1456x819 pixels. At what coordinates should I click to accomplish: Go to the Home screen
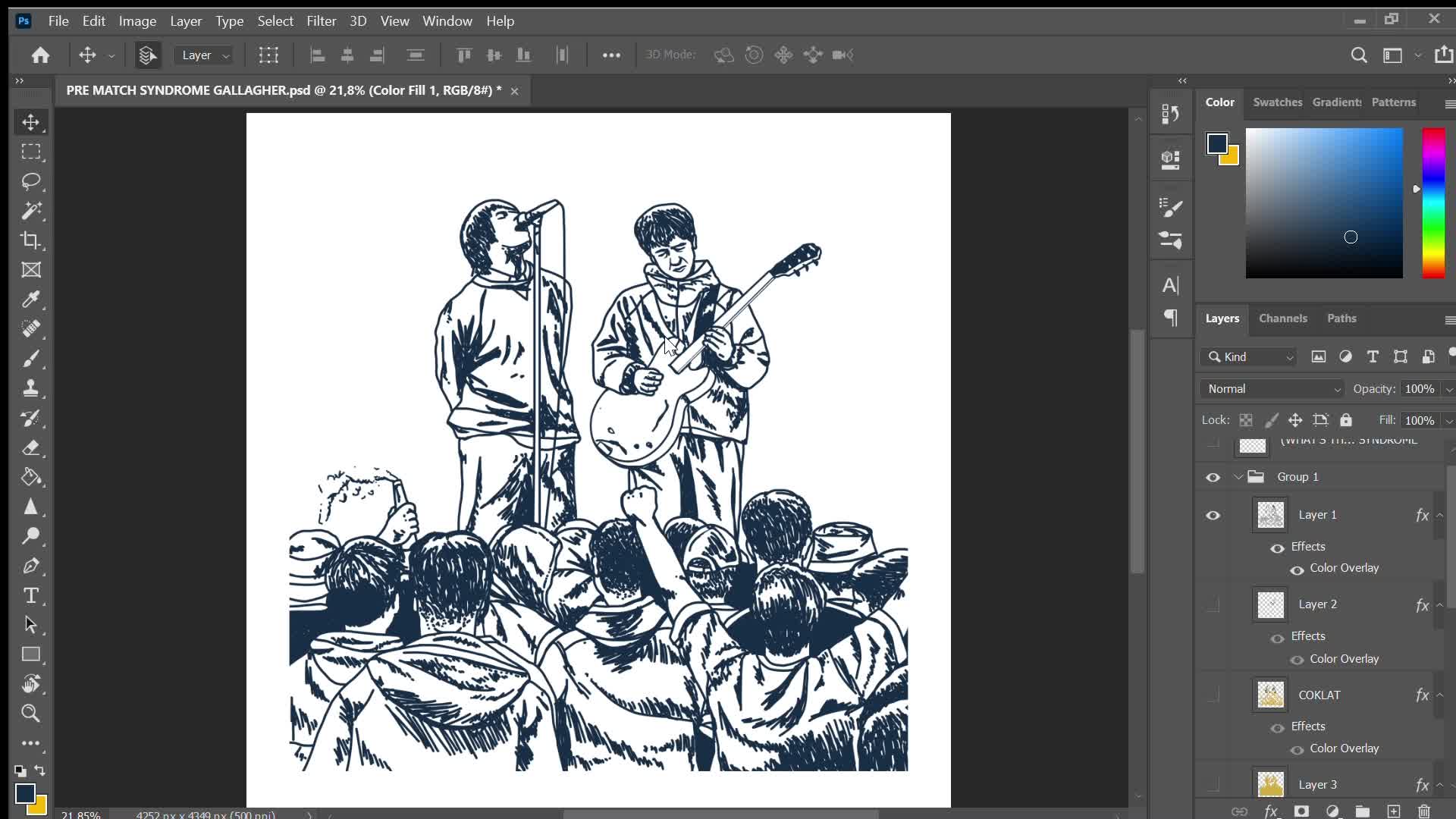(x=41, y=55)
